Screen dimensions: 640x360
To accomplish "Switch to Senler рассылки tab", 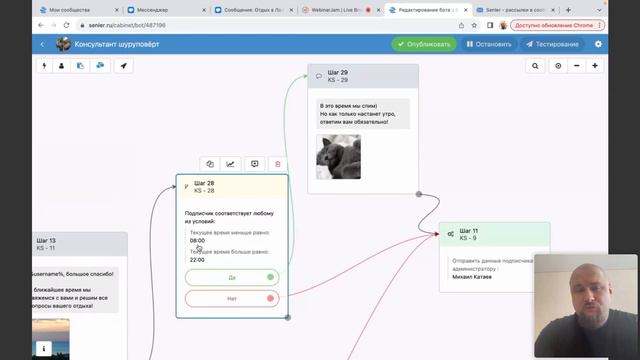I will click(515, 10).
